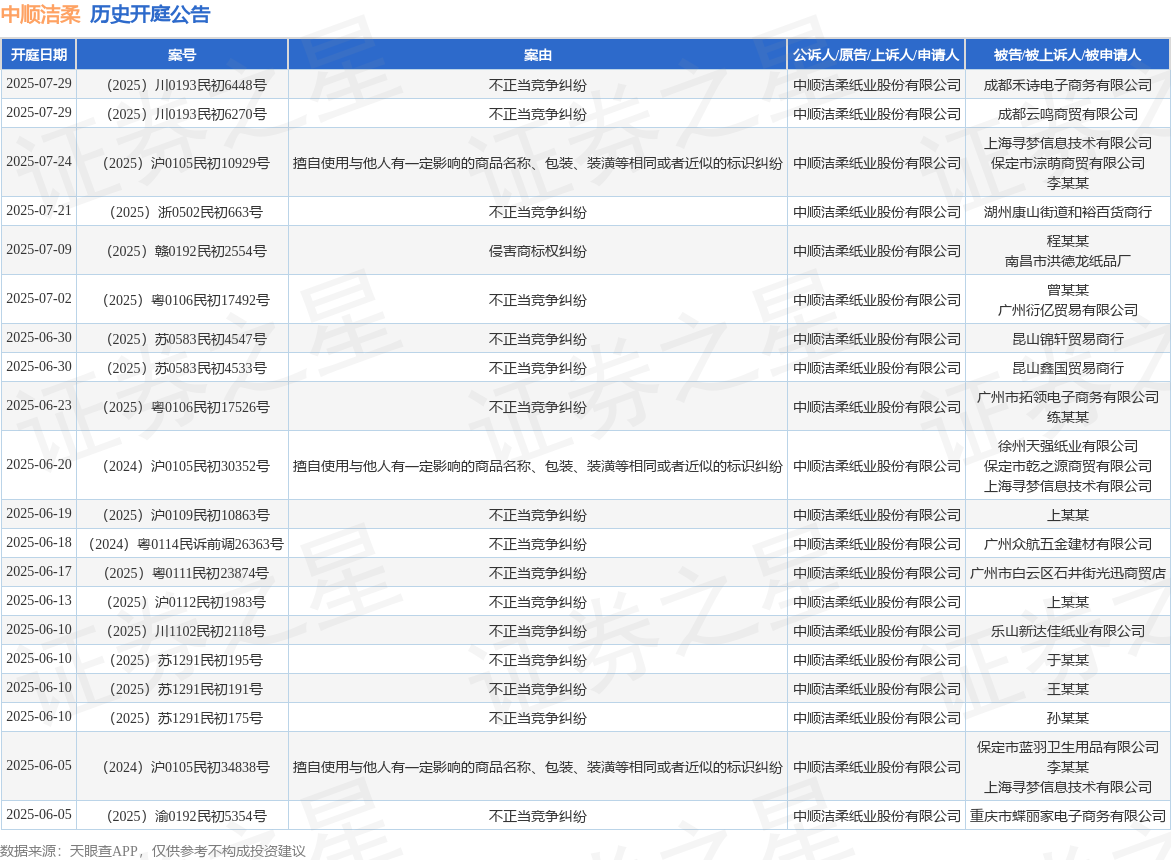Click defendant 王某某
Screen dimensions: 1171x860
point(1067,689)
